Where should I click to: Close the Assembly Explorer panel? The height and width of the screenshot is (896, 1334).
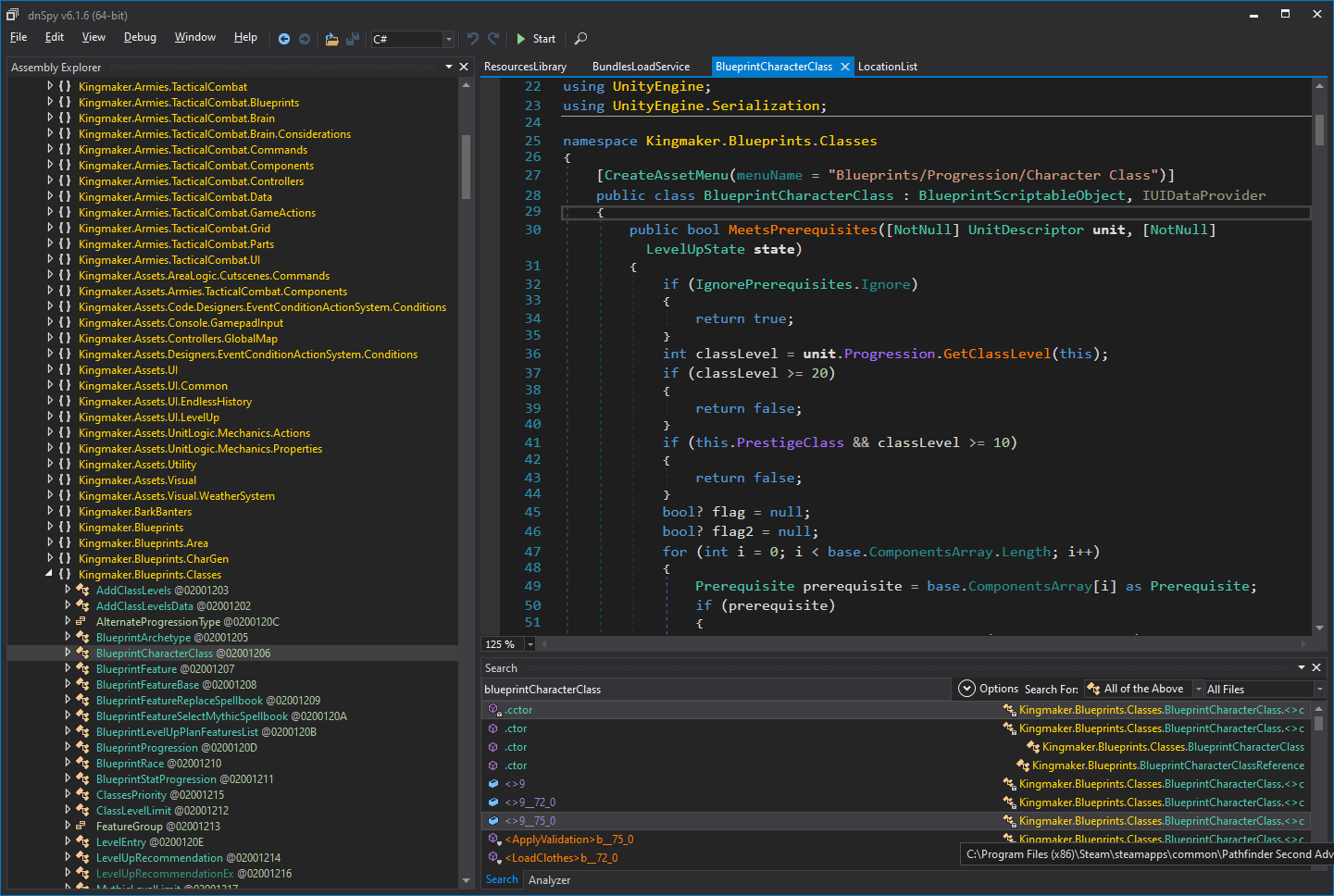[464, 67]
